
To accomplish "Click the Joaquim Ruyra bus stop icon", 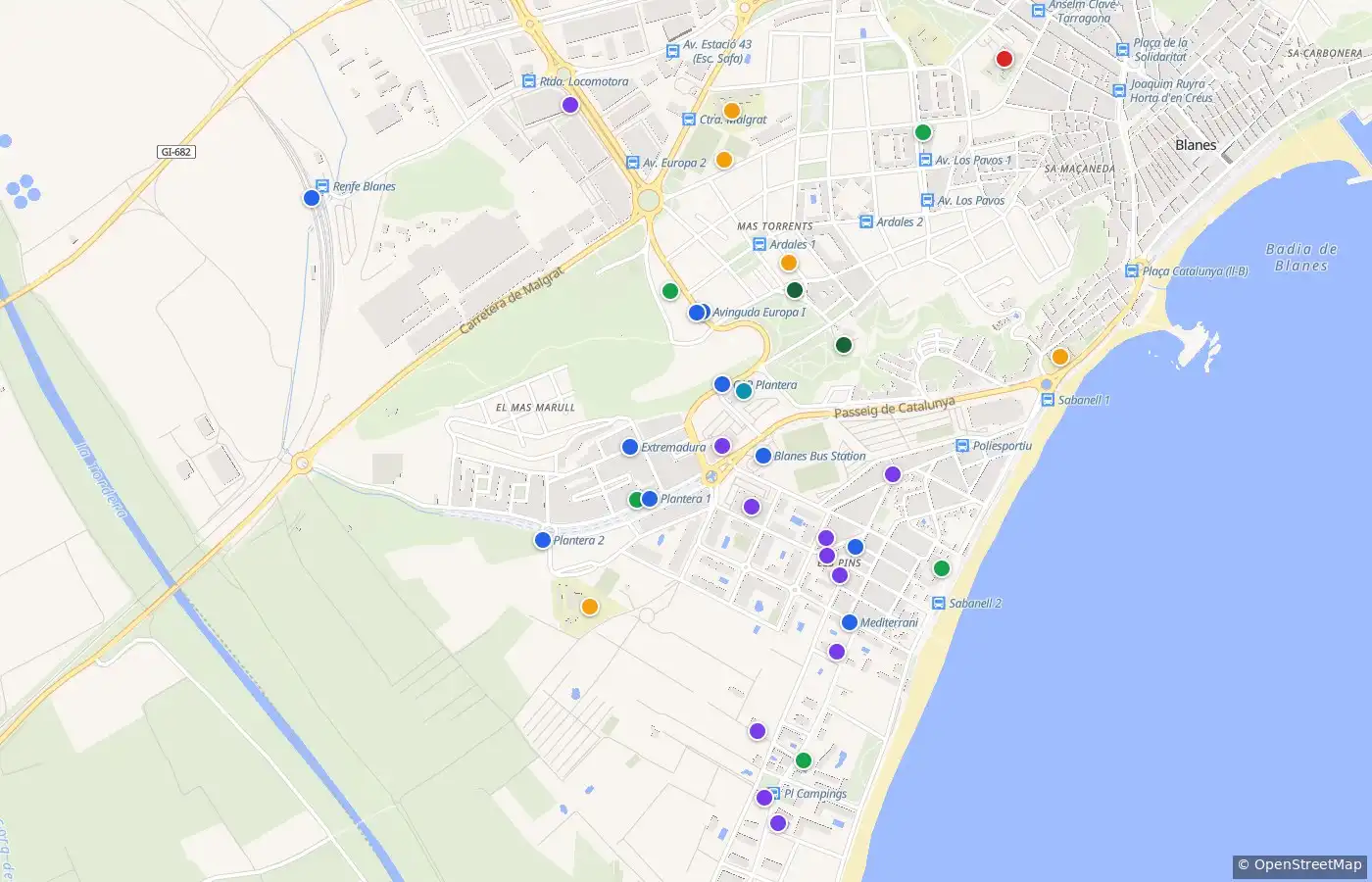I will pos(1119,90).
